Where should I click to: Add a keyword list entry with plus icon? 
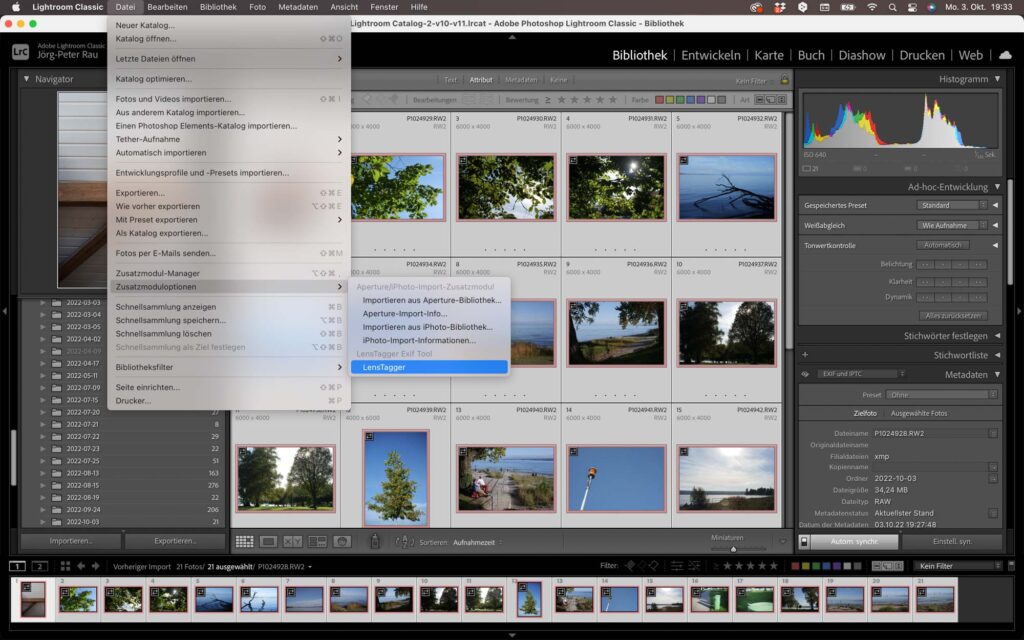tap(805, 355)
